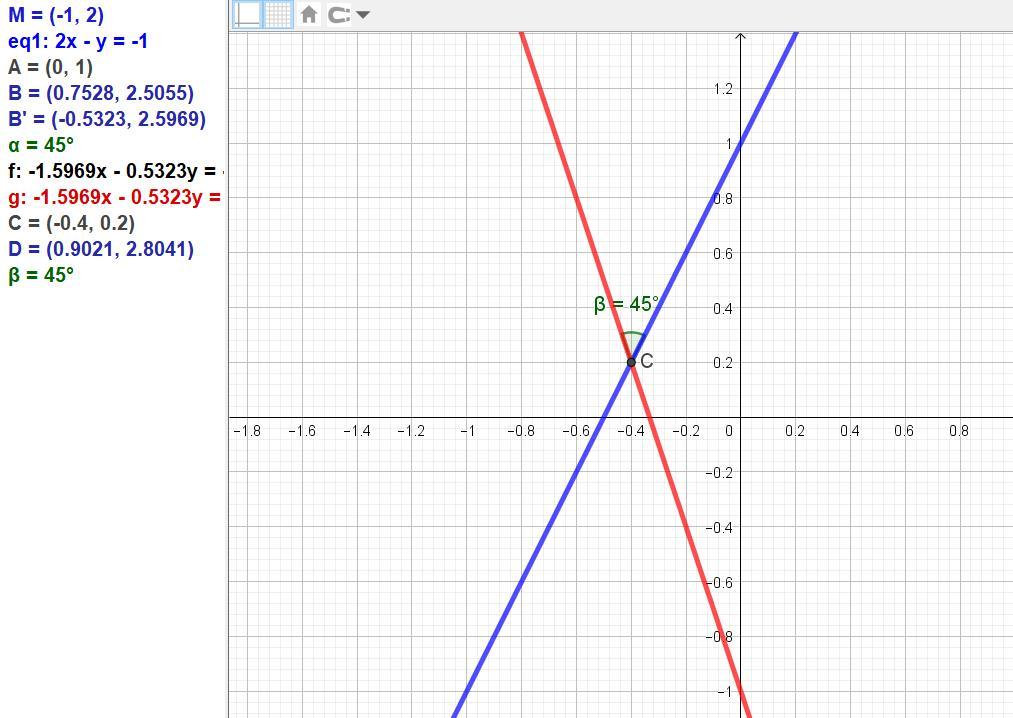The height and width of the screenshot is (718, 1013).
Task: Click the green angle arc at C
Action: click(632, 334)
